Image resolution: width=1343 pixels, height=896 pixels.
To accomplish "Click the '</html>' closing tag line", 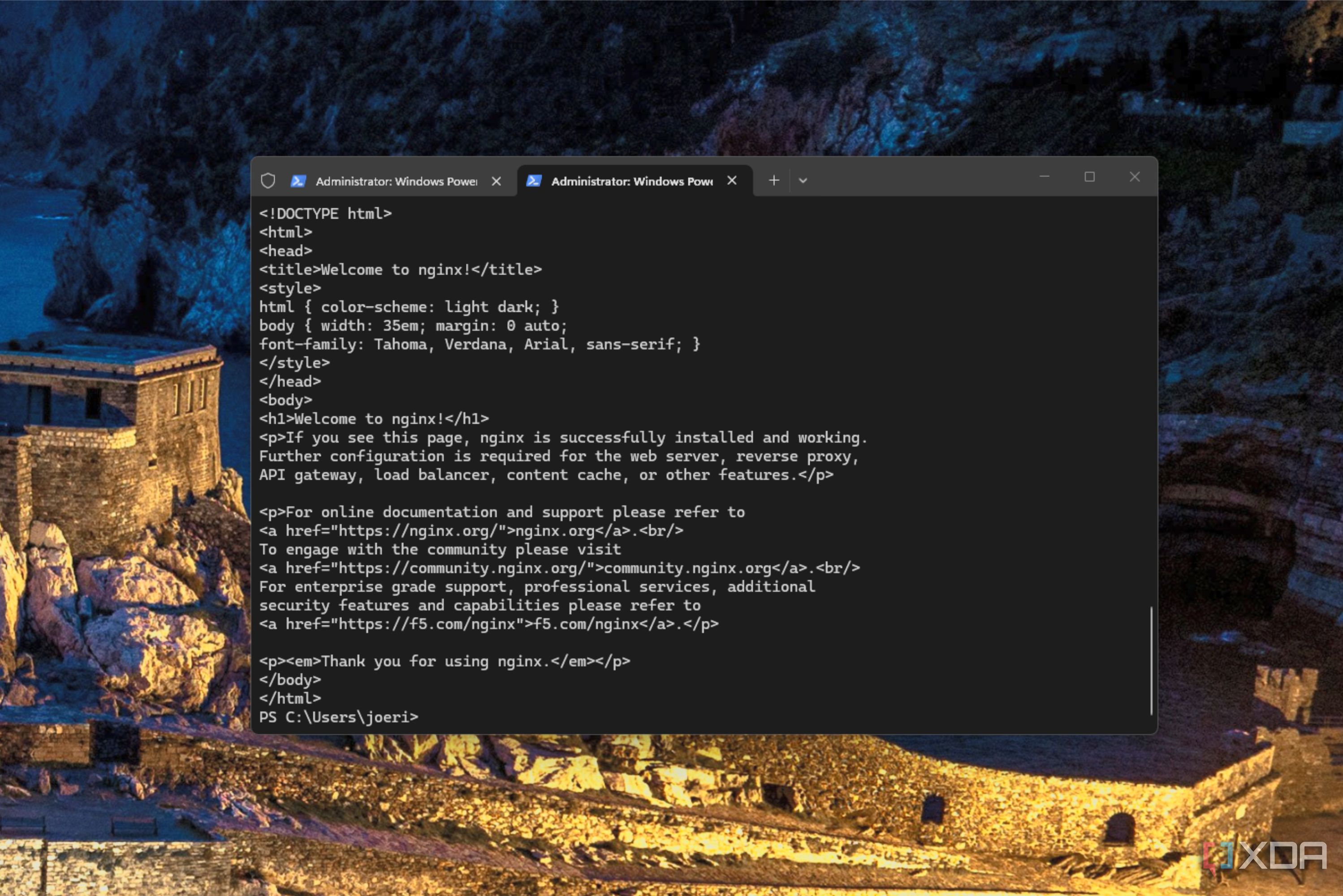I will [x=290, y=699].
